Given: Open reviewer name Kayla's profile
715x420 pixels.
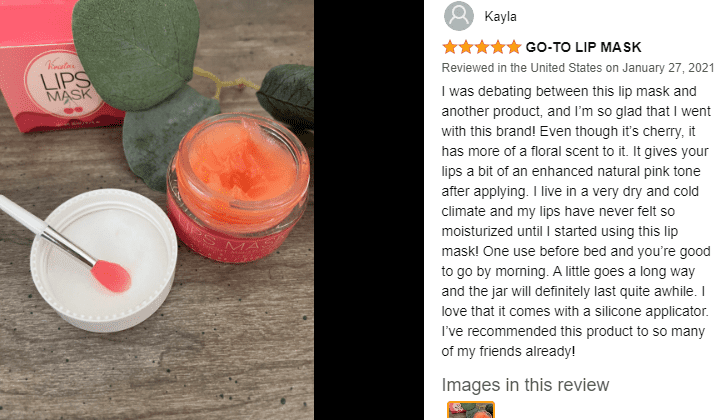Looking at the screenshot, I should click(x=500, y=17).
